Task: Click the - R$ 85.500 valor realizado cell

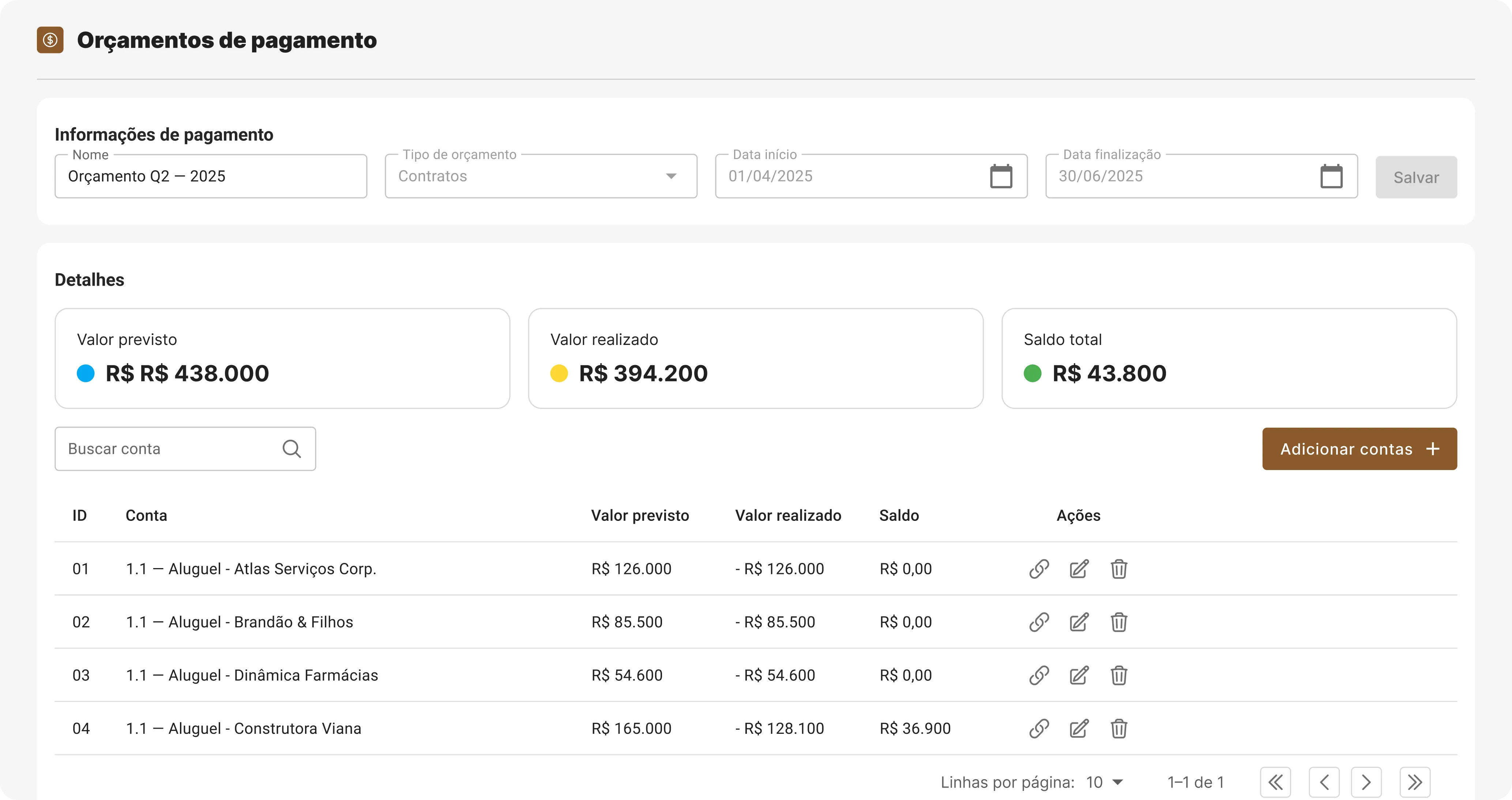Action: 775,622
